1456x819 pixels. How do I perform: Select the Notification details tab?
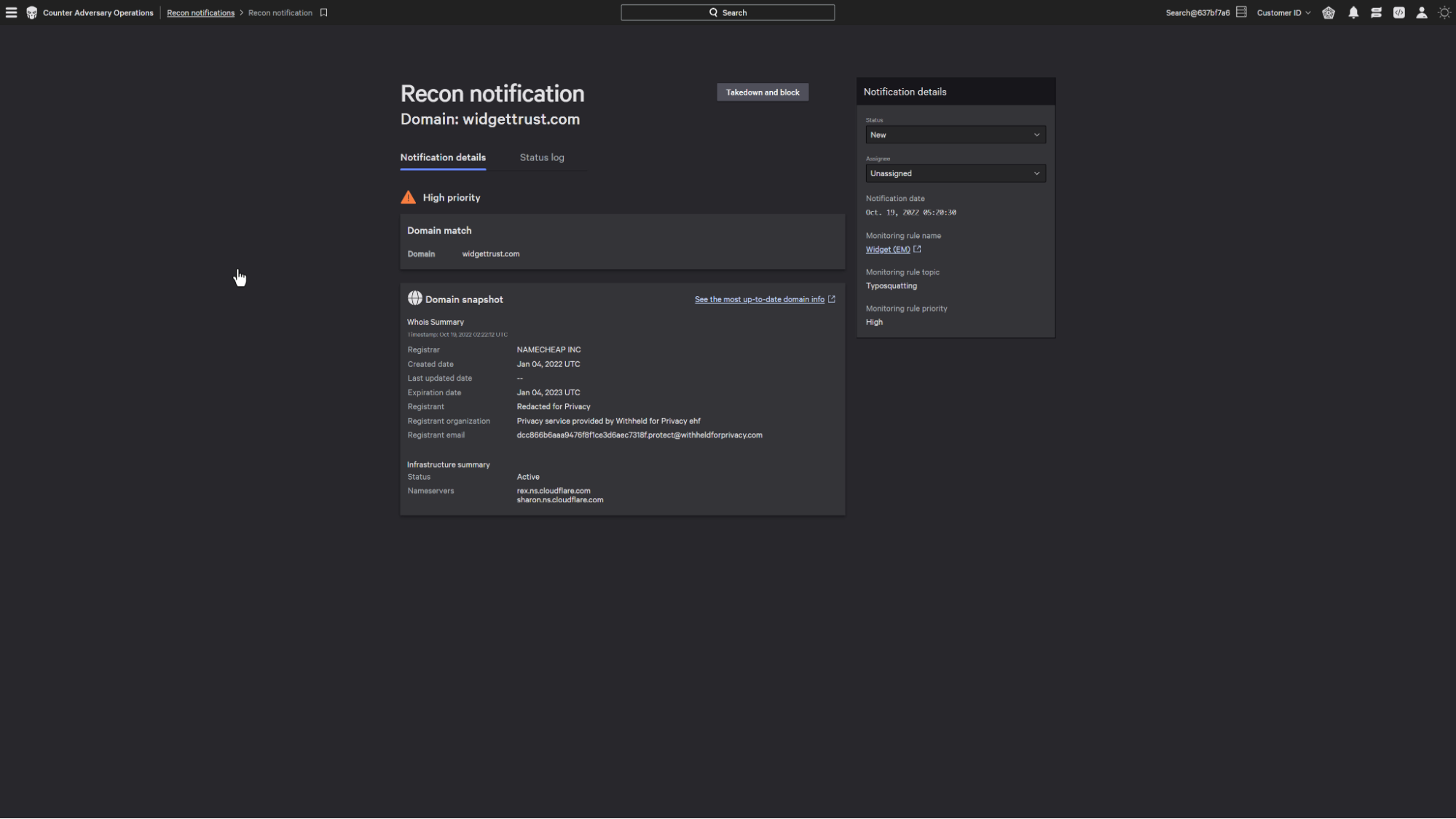pos(443,157)
